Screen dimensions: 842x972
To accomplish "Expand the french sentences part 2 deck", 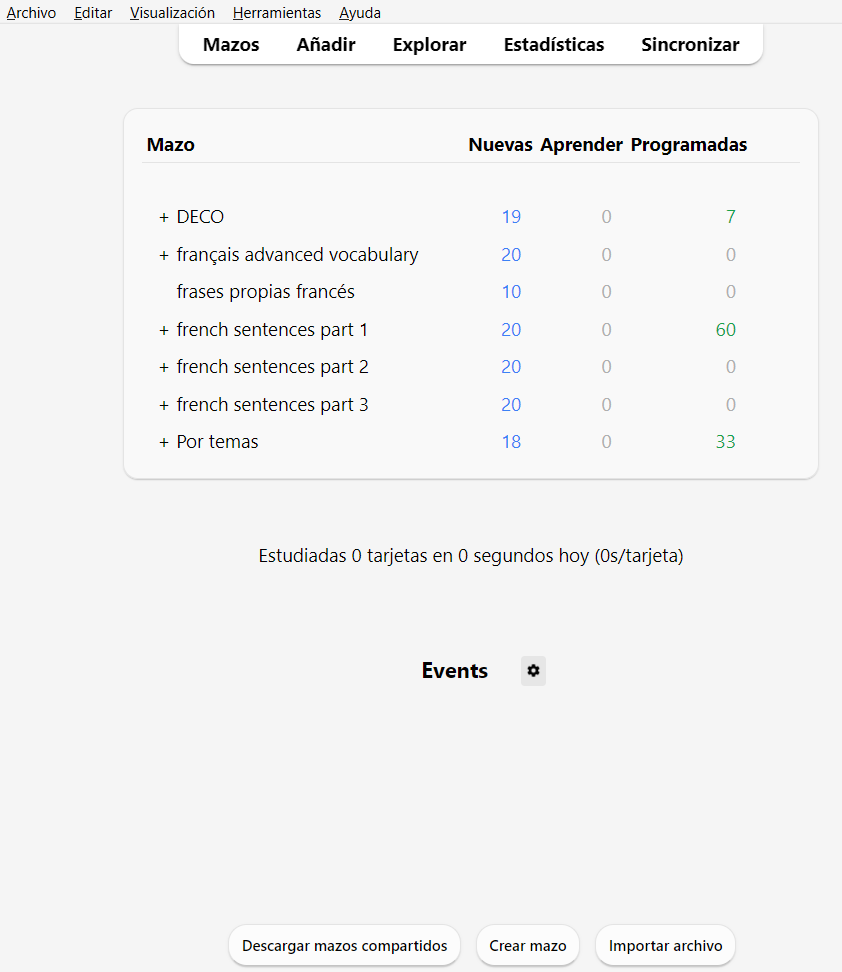I will click(x=163, y=366).
